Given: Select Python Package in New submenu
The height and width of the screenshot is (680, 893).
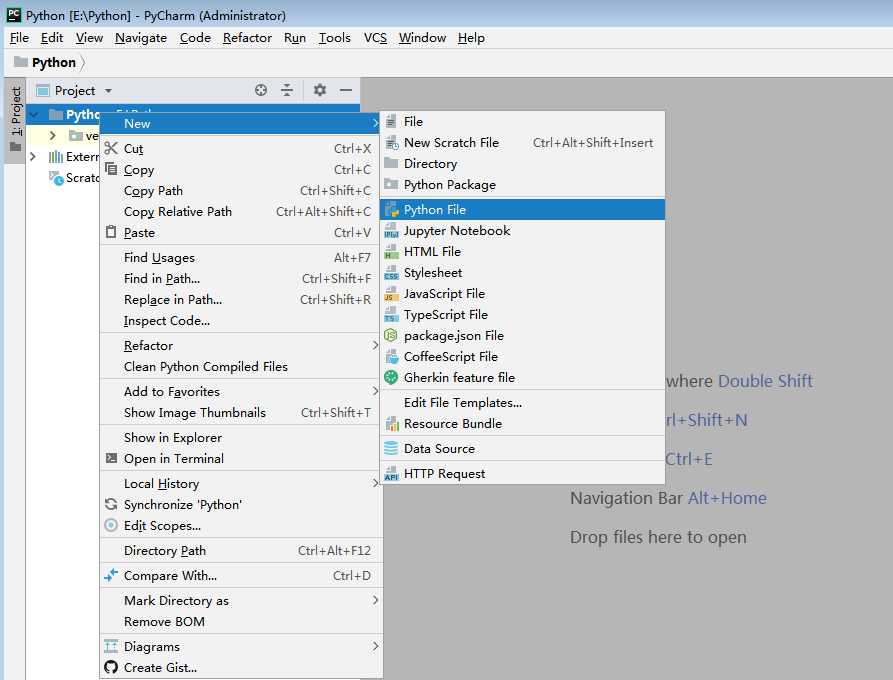Looking at the screenshot, I should 522,185.
